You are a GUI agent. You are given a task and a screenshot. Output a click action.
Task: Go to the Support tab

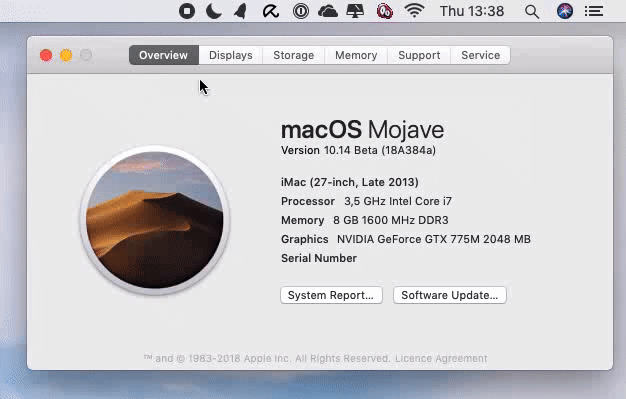coord(419,55)
